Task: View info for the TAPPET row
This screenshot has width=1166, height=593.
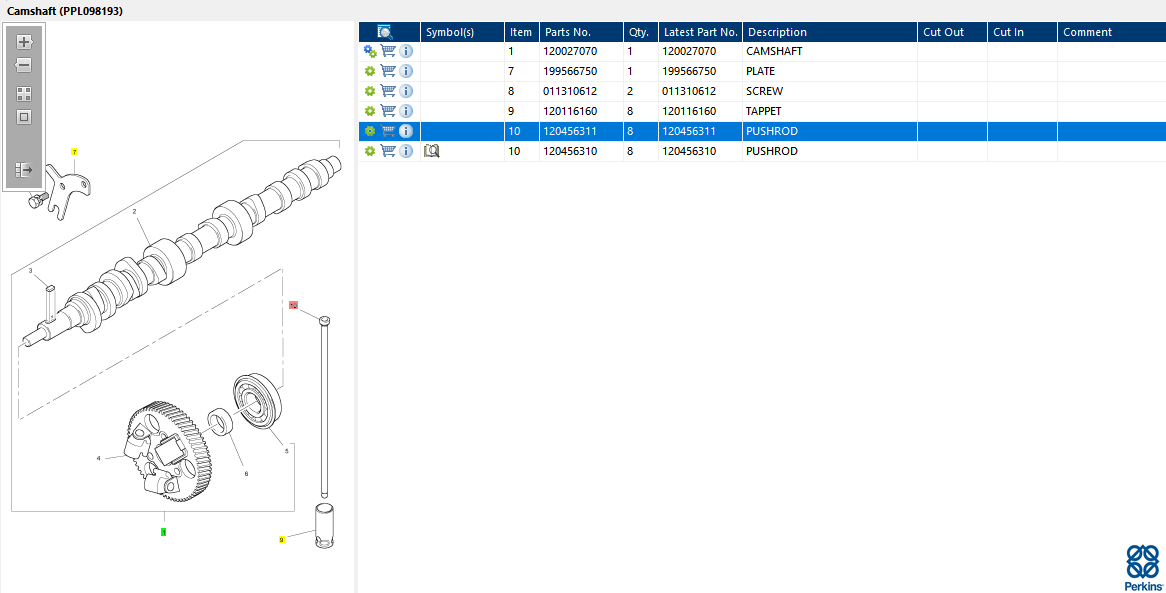Action: click(x=406, y=111)
